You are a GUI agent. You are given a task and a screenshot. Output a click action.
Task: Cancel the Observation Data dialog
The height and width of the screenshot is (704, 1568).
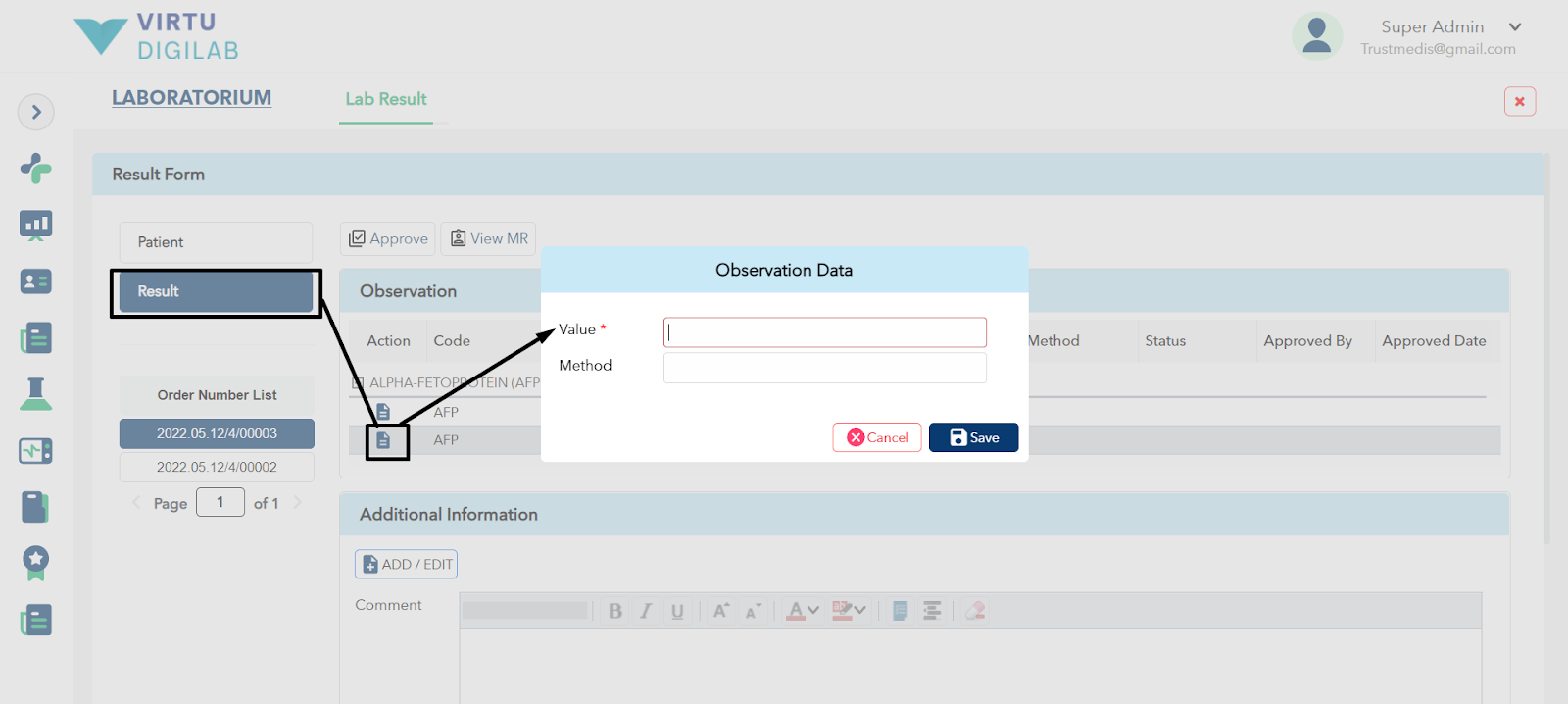tap(877, 437)
